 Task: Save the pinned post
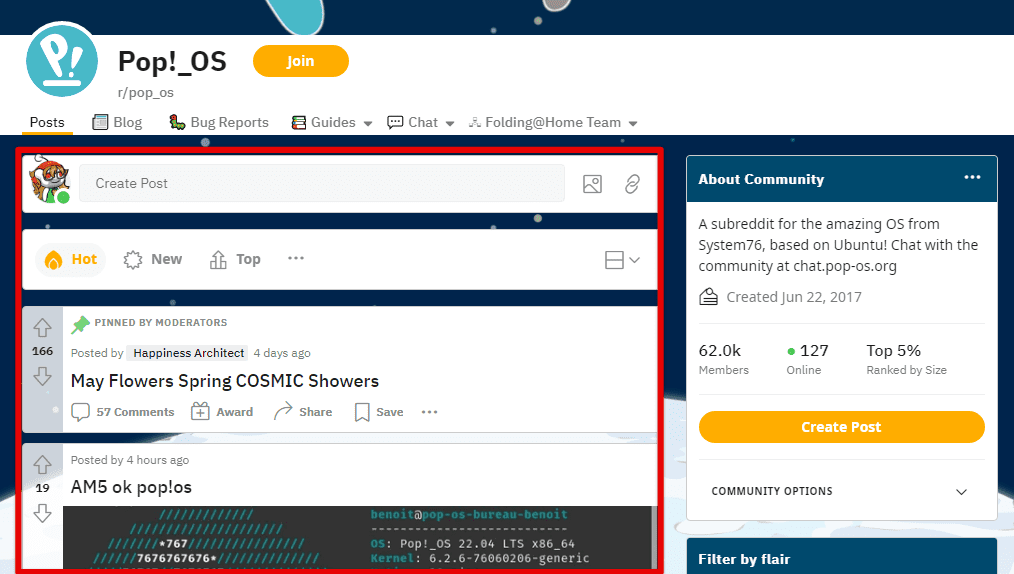(379, 412)
